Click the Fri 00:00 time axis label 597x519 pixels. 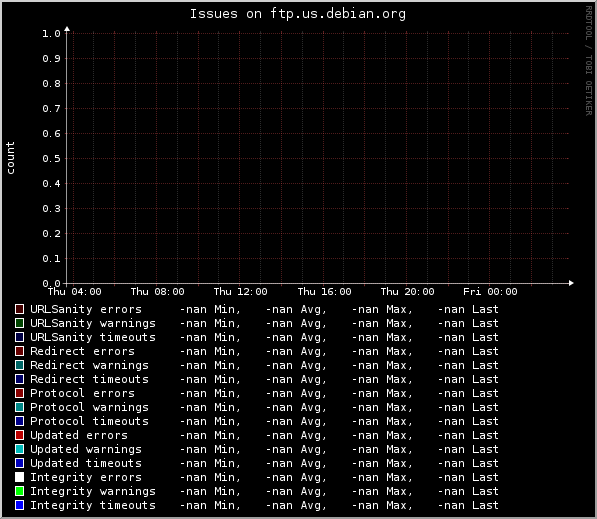490,292
